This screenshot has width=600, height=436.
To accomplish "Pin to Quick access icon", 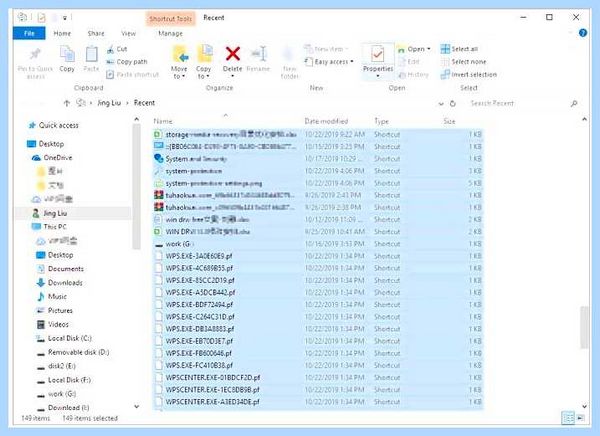I will click(x=35, y=54).
